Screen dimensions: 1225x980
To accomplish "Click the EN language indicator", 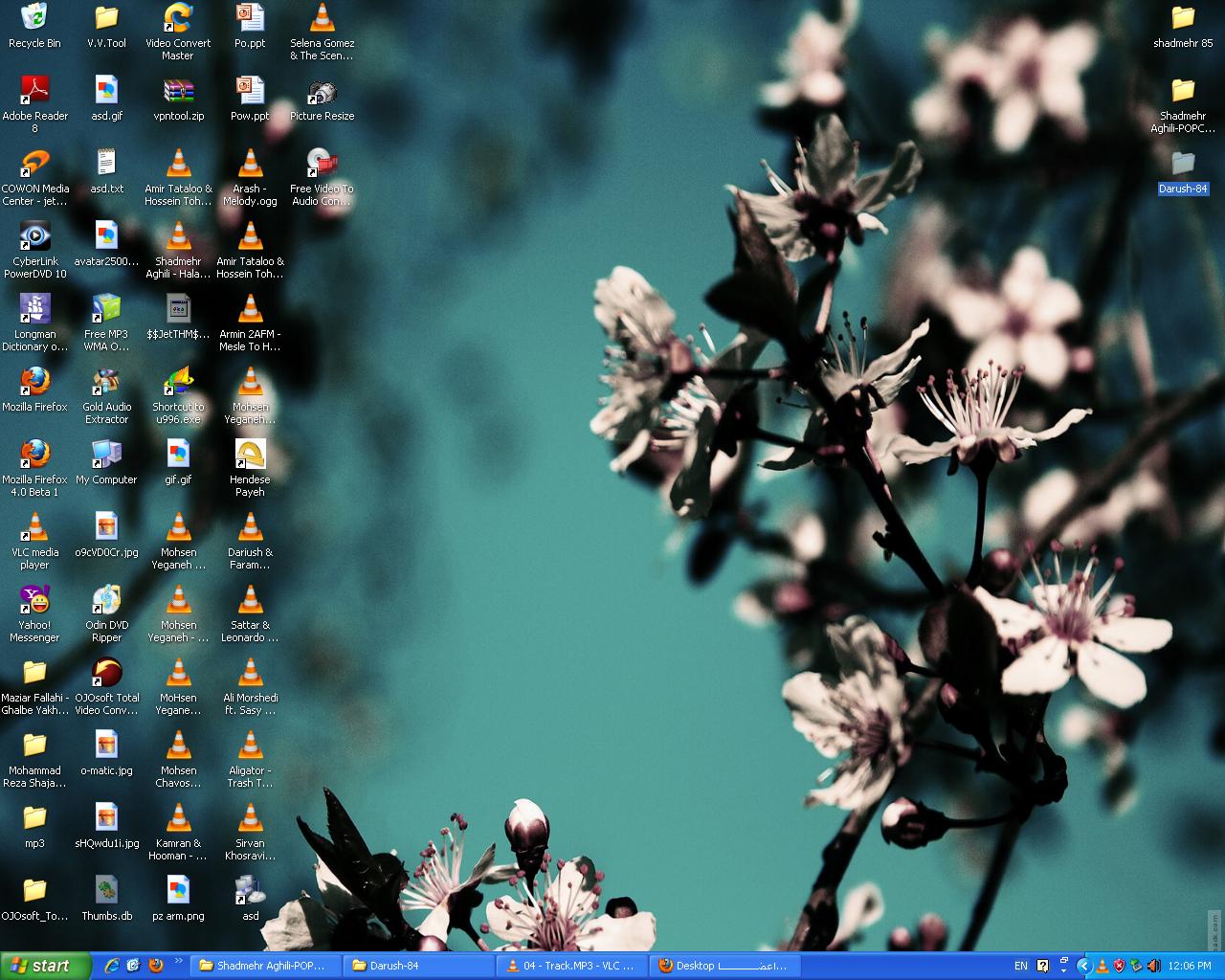I will click(1021, 966).
